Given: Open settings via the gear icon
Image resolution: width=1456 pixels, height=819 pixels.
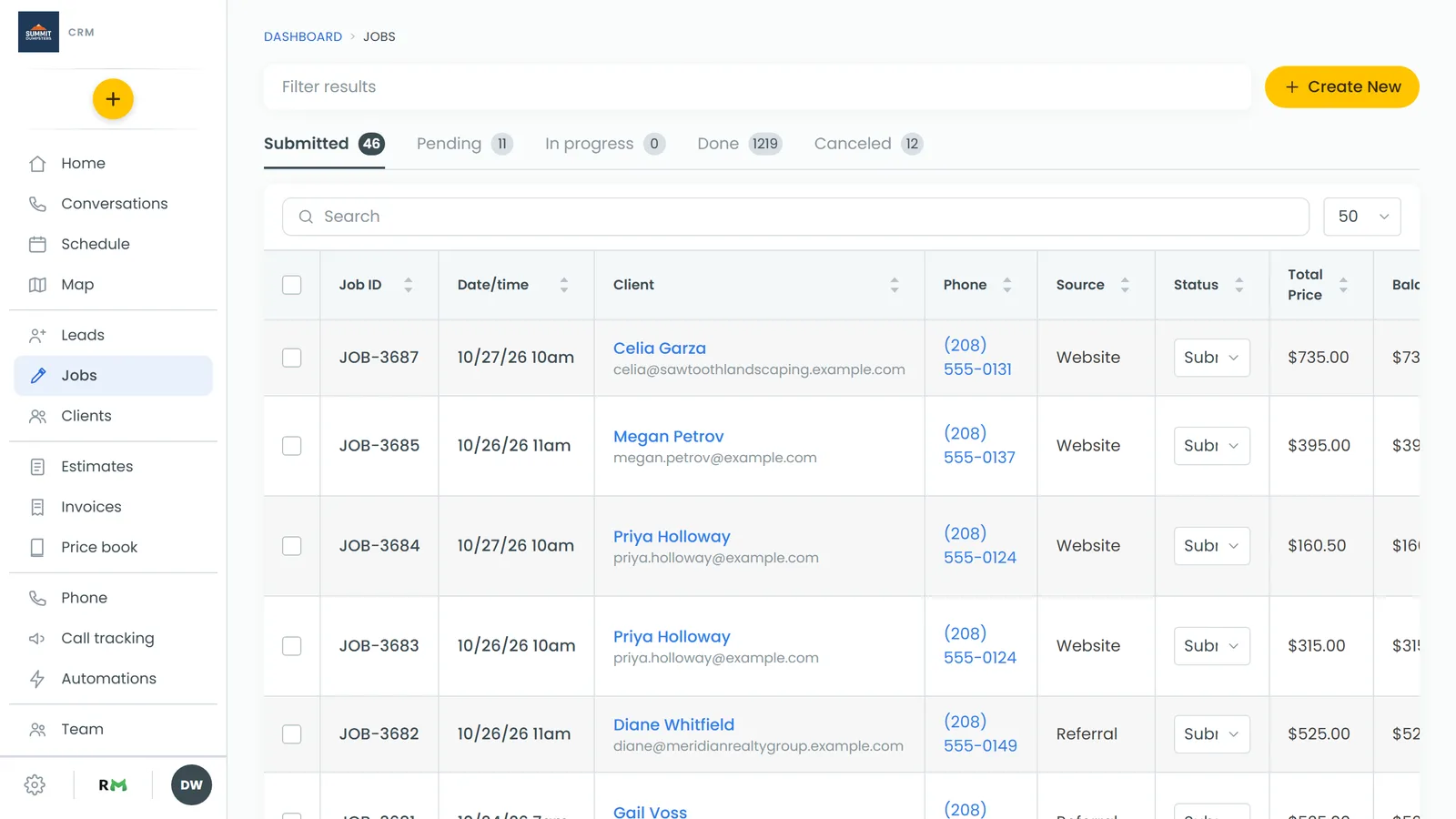Looking at the screenshot, I should click(x=35, y=785).
